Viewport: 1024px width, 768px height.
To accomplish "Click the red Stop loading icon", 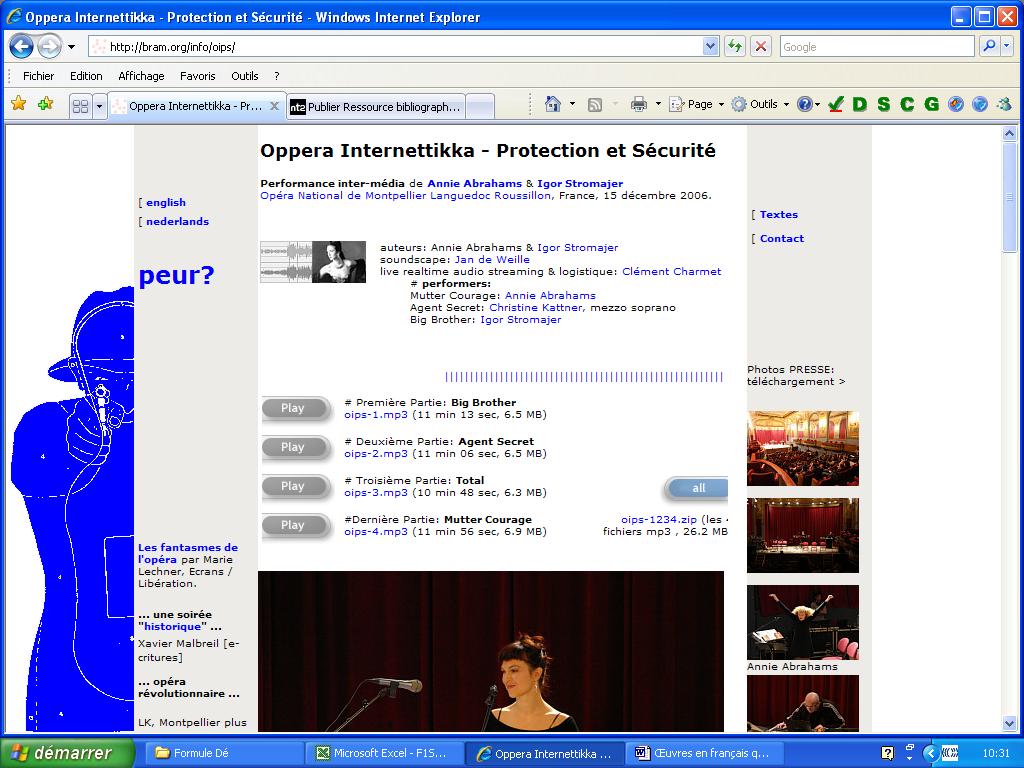I will pos(761,46).
